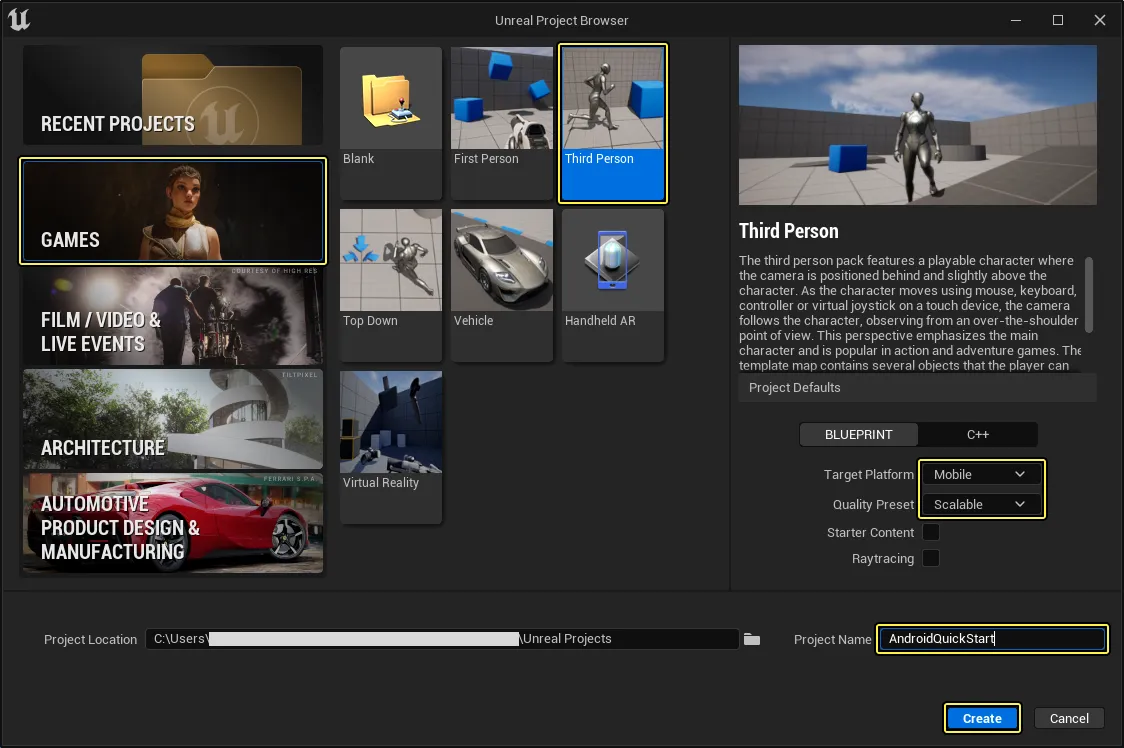The width and height of the screenshot is (1124, 748).
Task: Click the 'Raytracing' label
Action: 882,559
